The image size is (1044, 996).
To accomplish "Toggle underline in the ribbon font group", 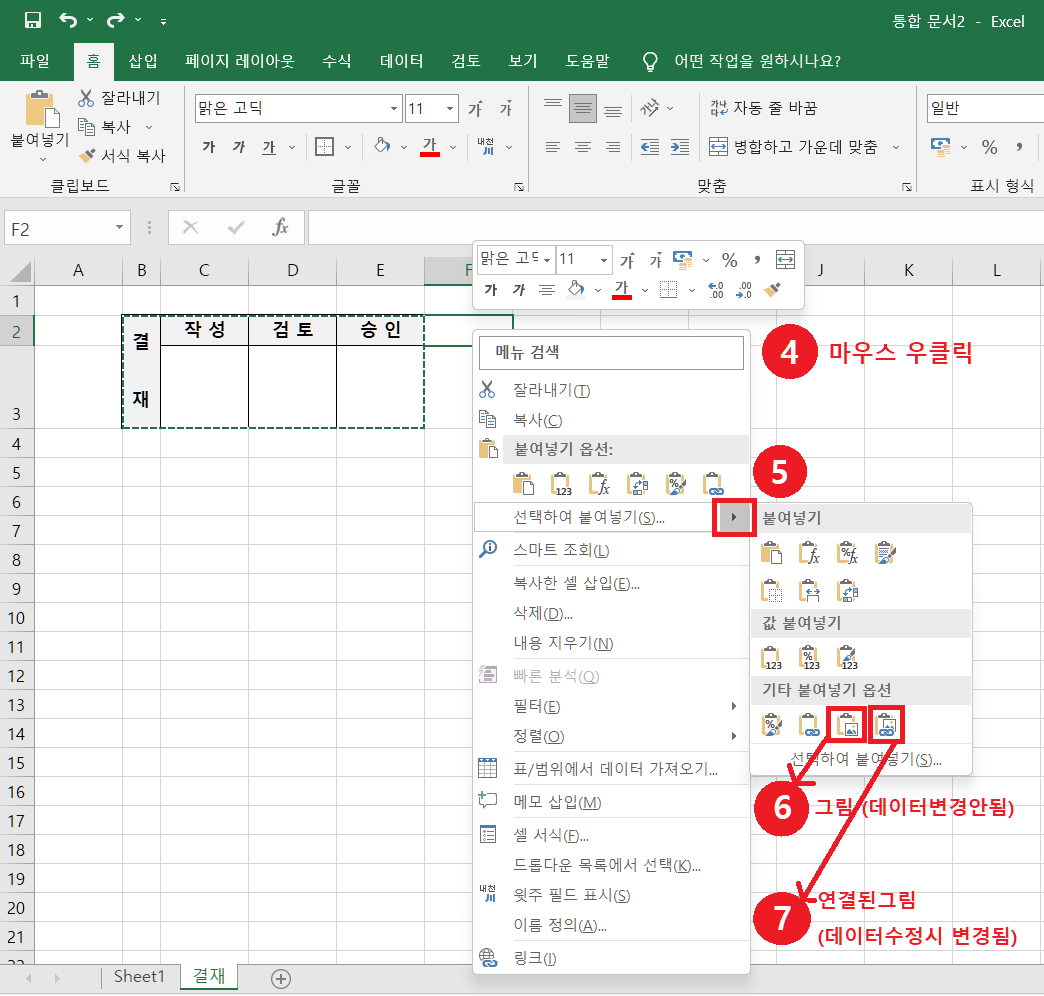I will click(268, 146).
